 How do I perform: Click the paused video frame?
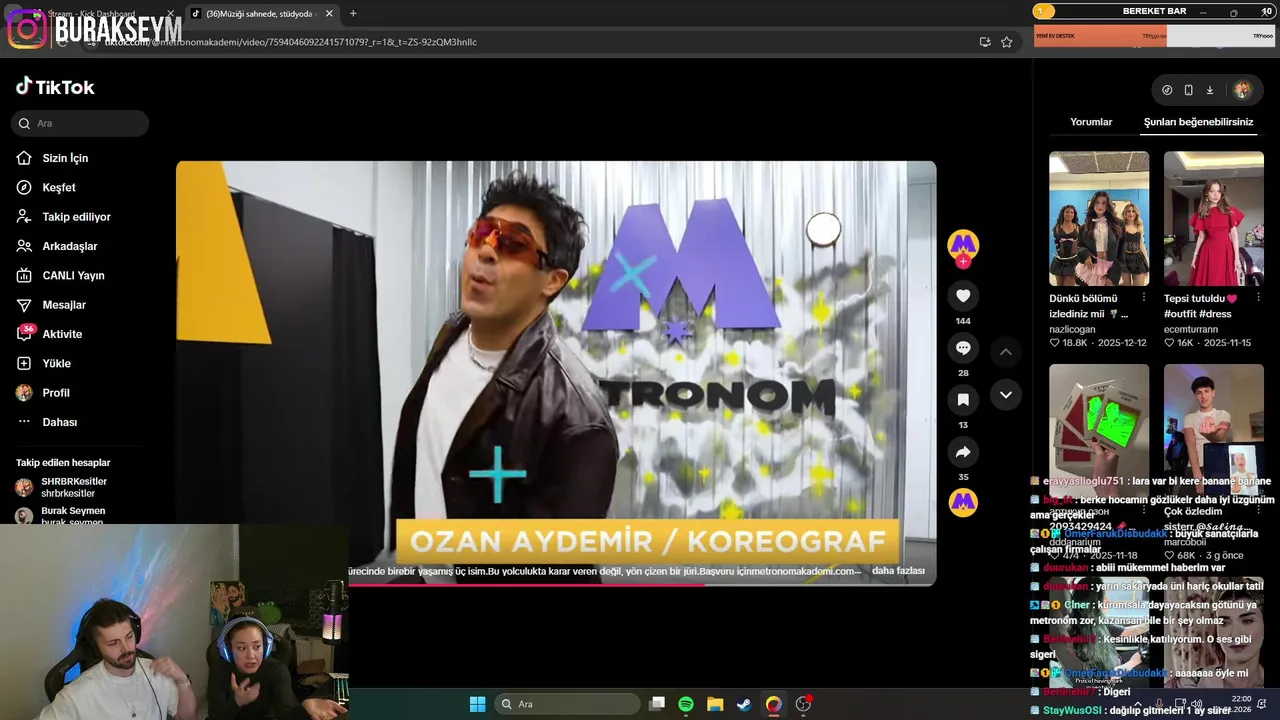tap(556, 372)
